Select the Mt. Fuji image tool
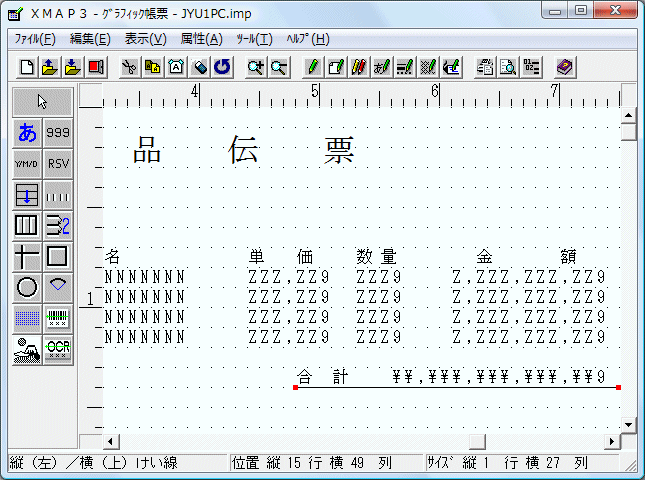This screenshot has height=480, width=645. tap(27, 350)
